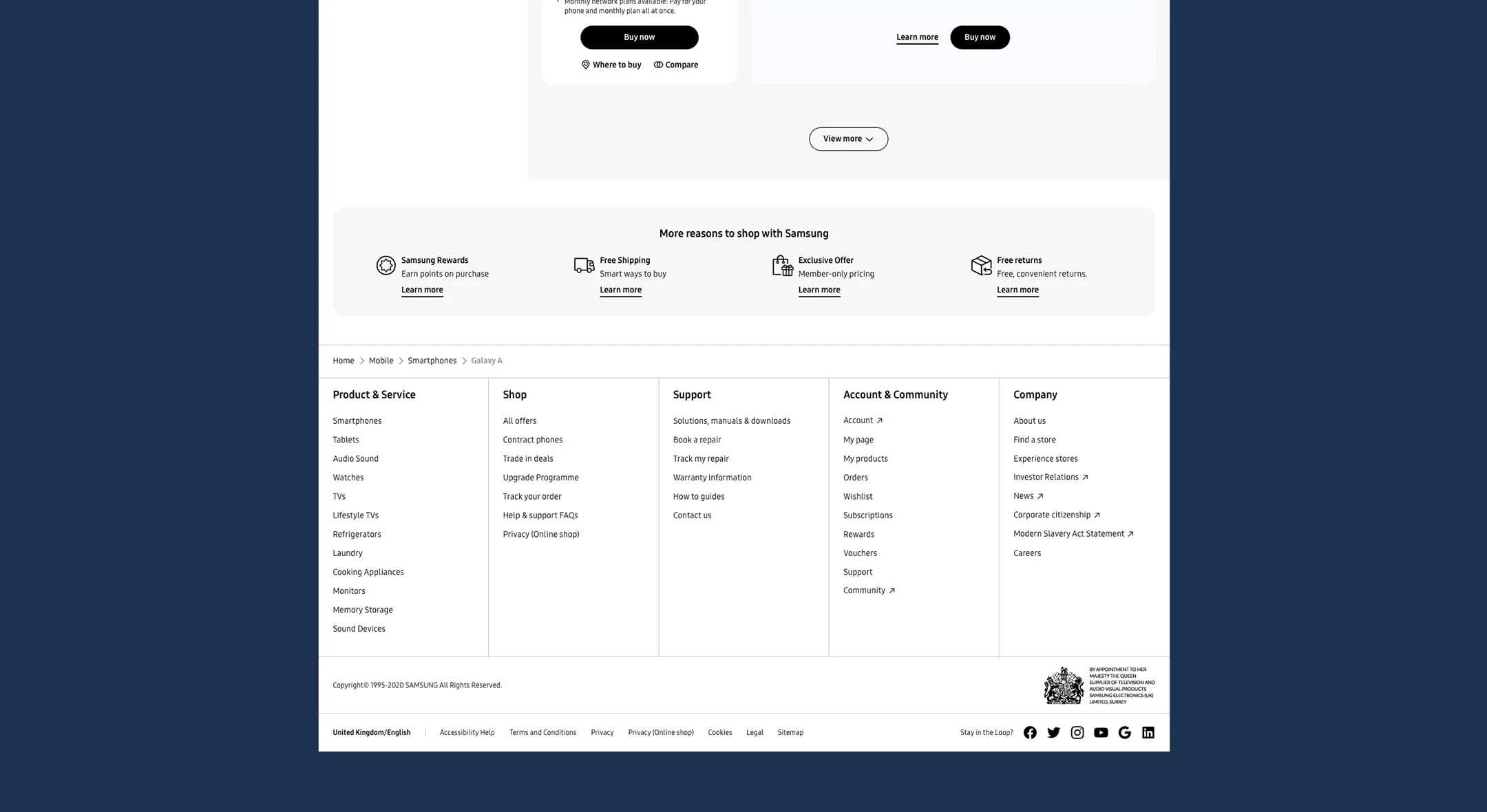
Task: Open Accessibility Help in footer
Action: coord(467,732)
